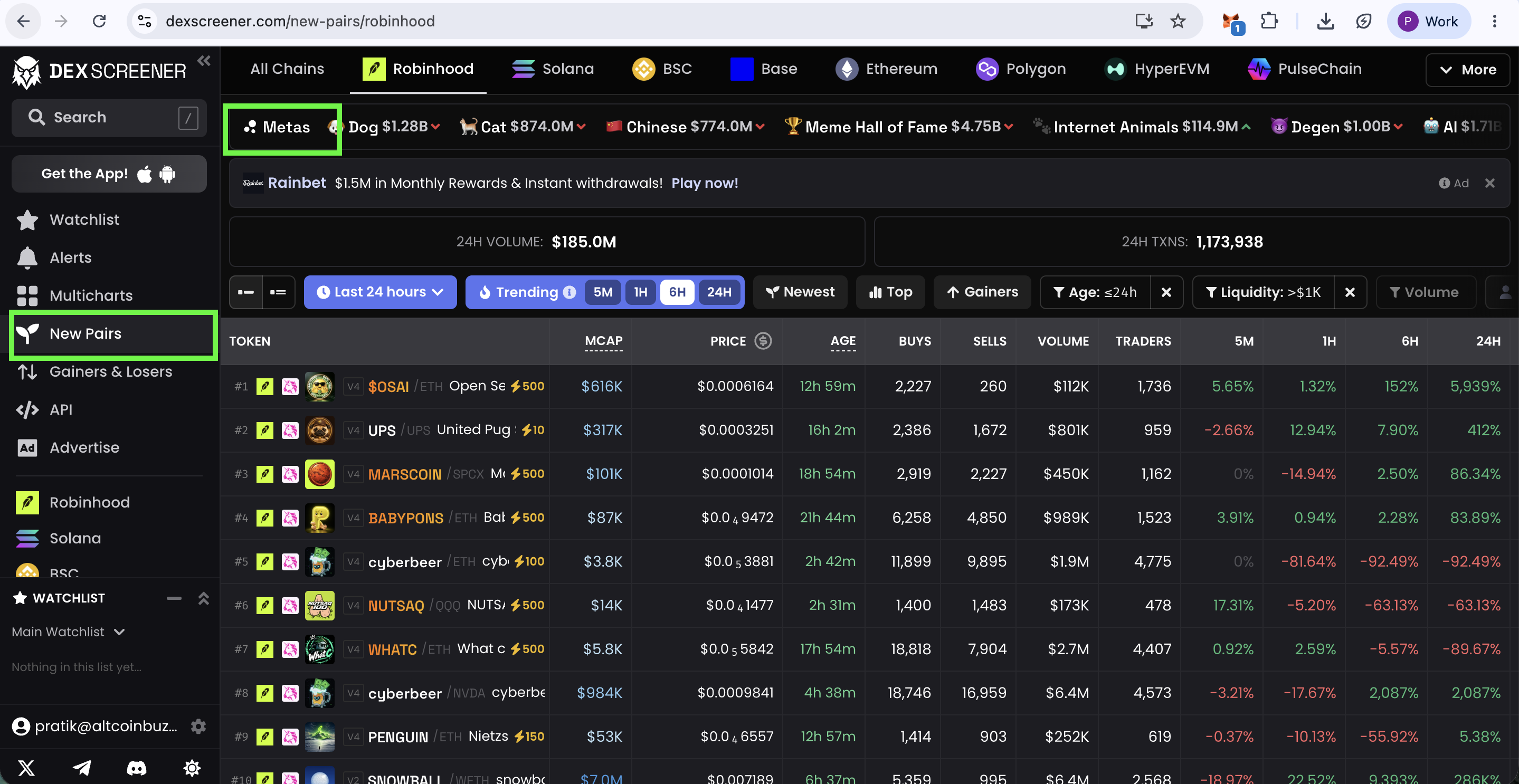
Task: Click the Search field in sidebar
Action: 109,118
